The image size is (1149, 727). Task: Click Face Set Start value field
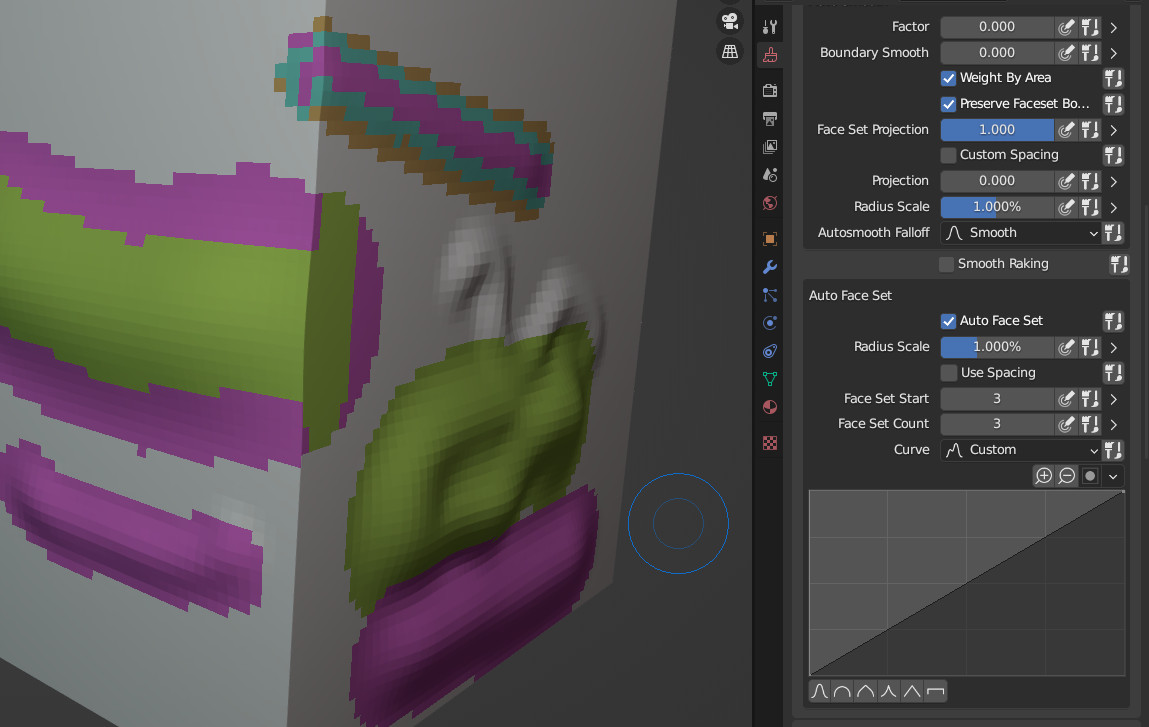click(997, 399)
